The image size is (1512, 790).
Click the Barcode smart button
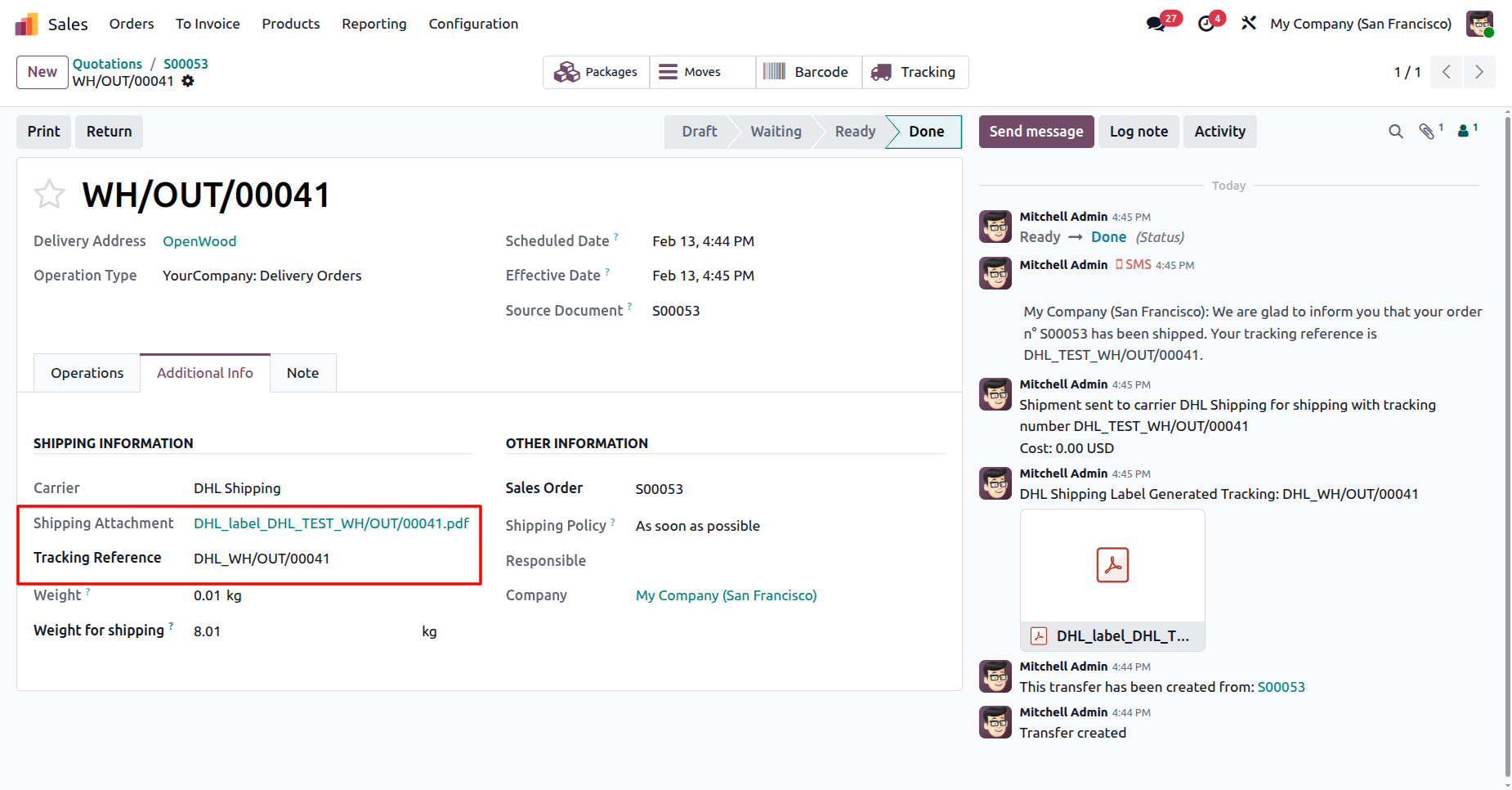808,72
